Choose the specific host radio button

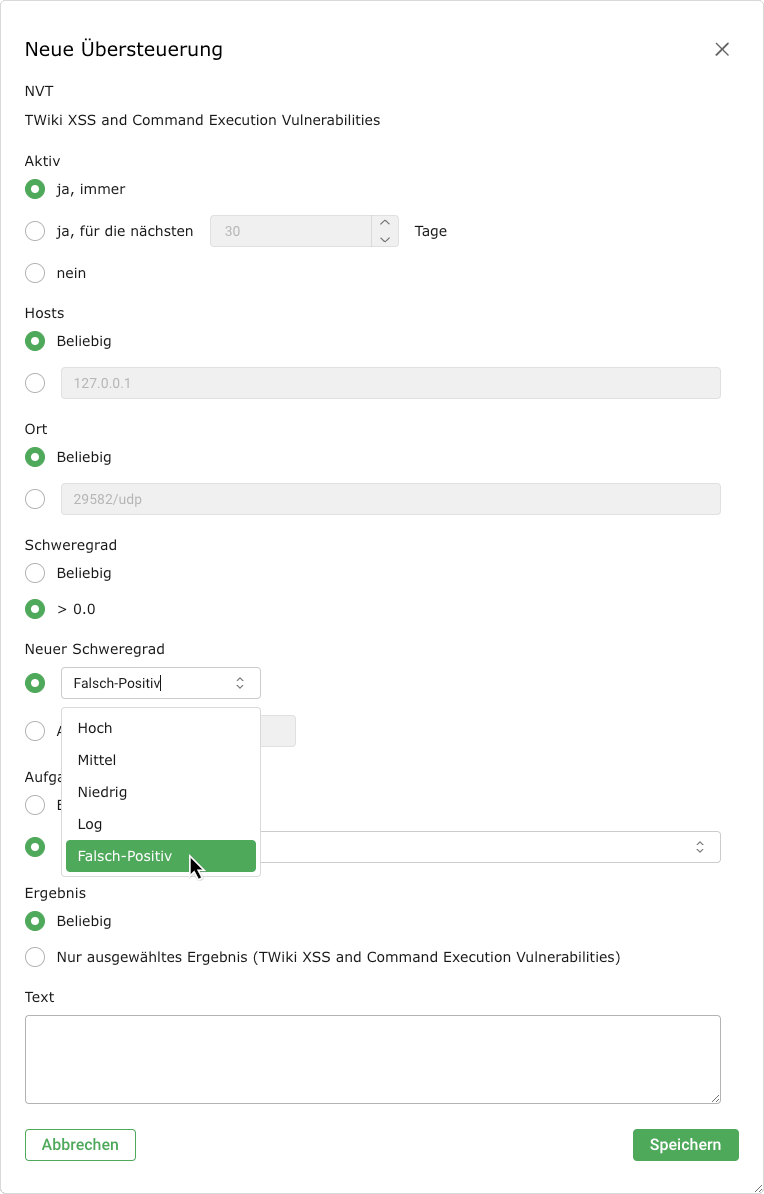click(35, 383)
